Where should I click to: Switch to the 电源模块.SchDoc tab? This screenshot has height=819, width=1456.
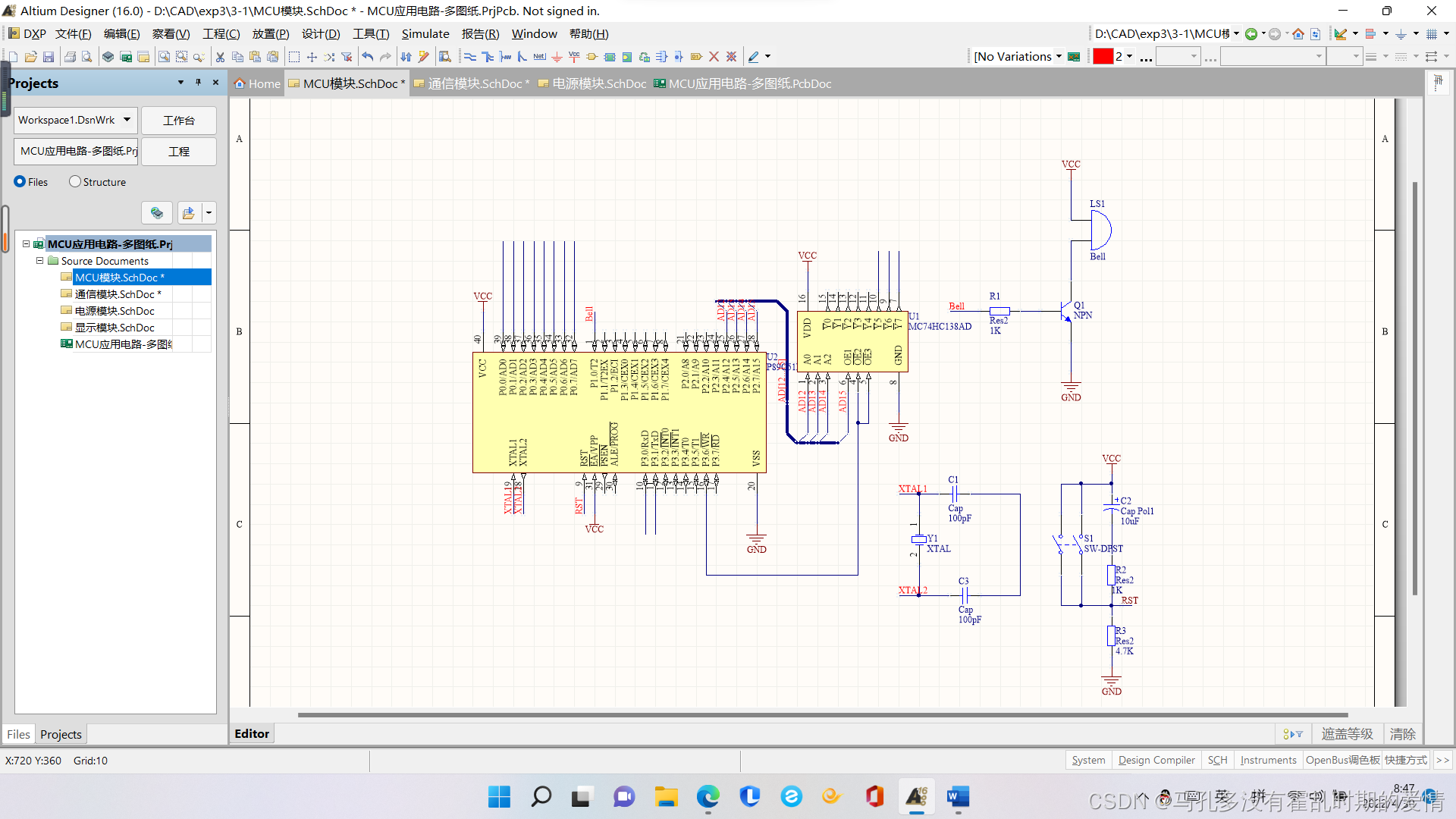click(x=598, y=84)
